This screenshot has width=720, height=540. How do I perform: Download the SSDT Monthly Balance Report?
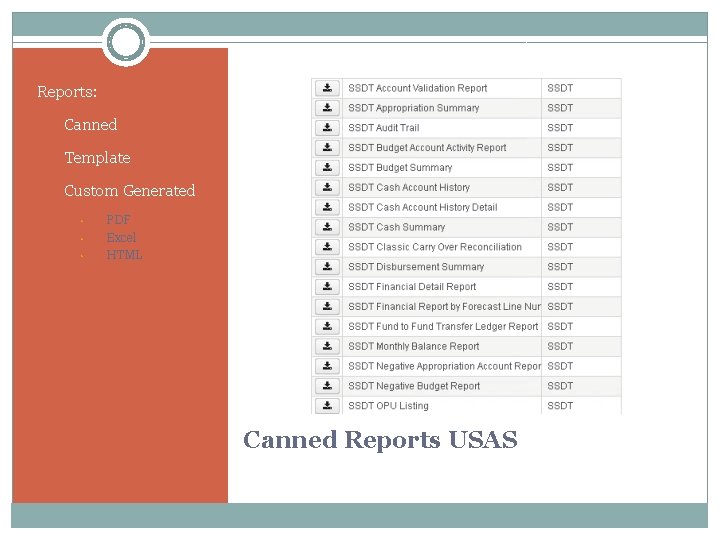pos(327,346)
